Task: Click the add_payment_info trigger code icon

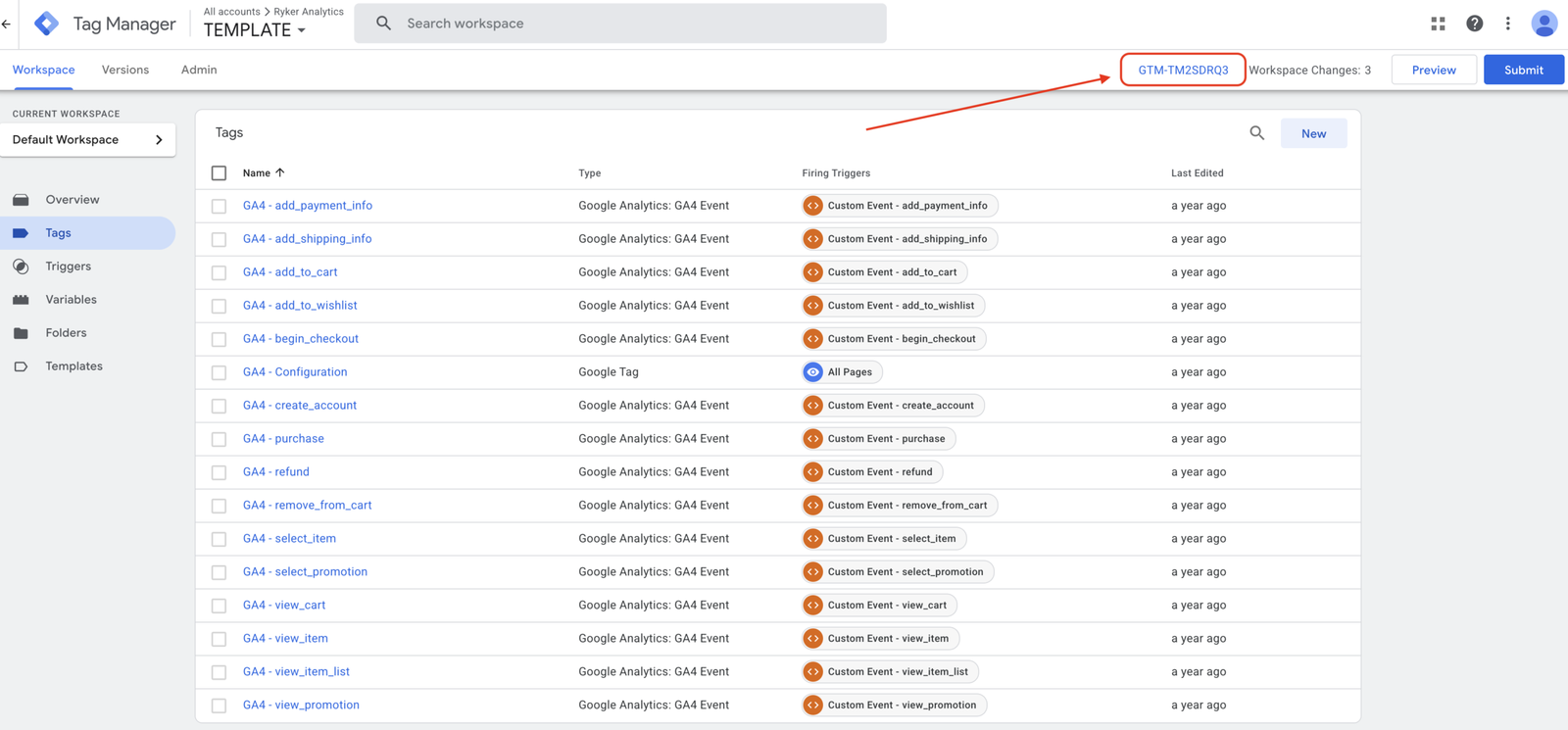Action: 813,206
